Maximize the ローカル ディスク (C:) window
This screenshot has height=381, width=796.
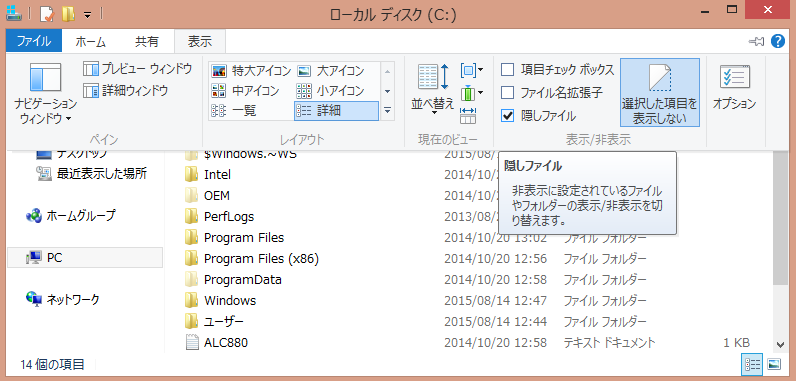coord(732,9)
